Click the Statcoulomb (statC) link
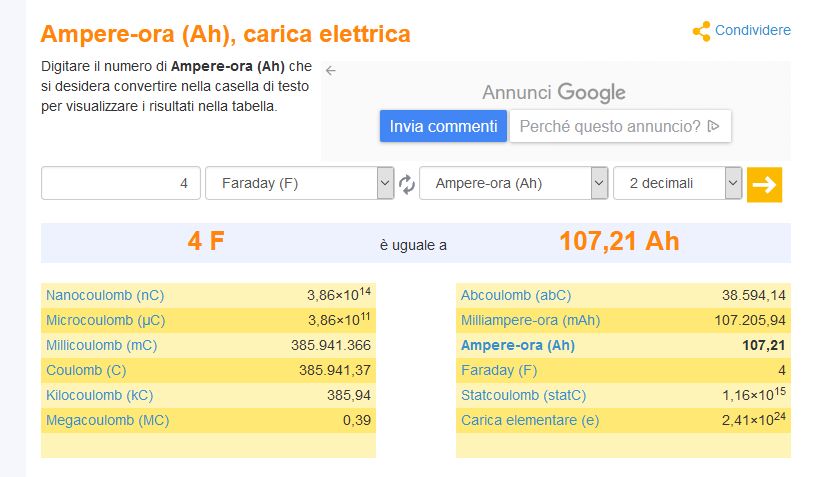Image resolution: width=816 pixels, height=477 pixels. coord(524,395)
